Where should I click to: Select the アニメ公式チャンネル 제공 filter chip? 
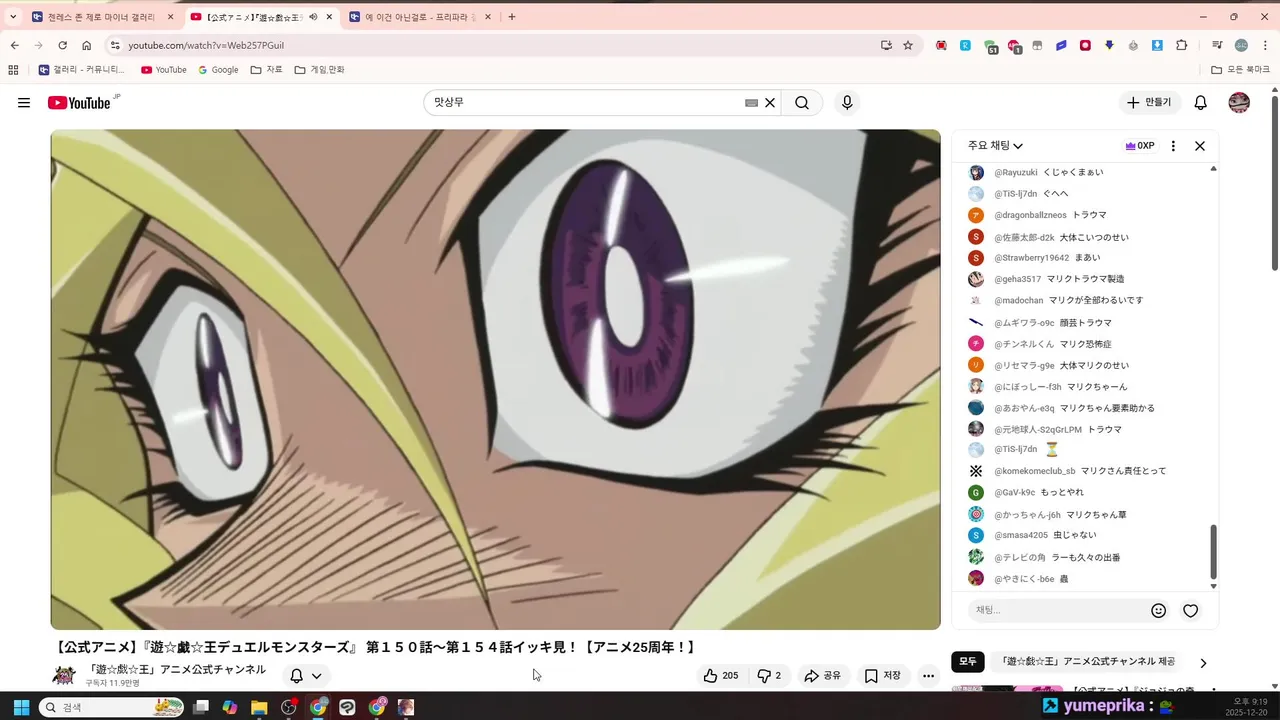tap(1088, 662)
